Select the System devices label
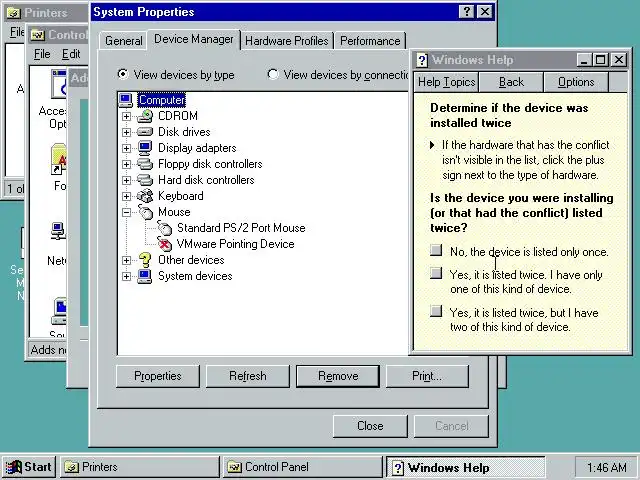 click(195, 276)
